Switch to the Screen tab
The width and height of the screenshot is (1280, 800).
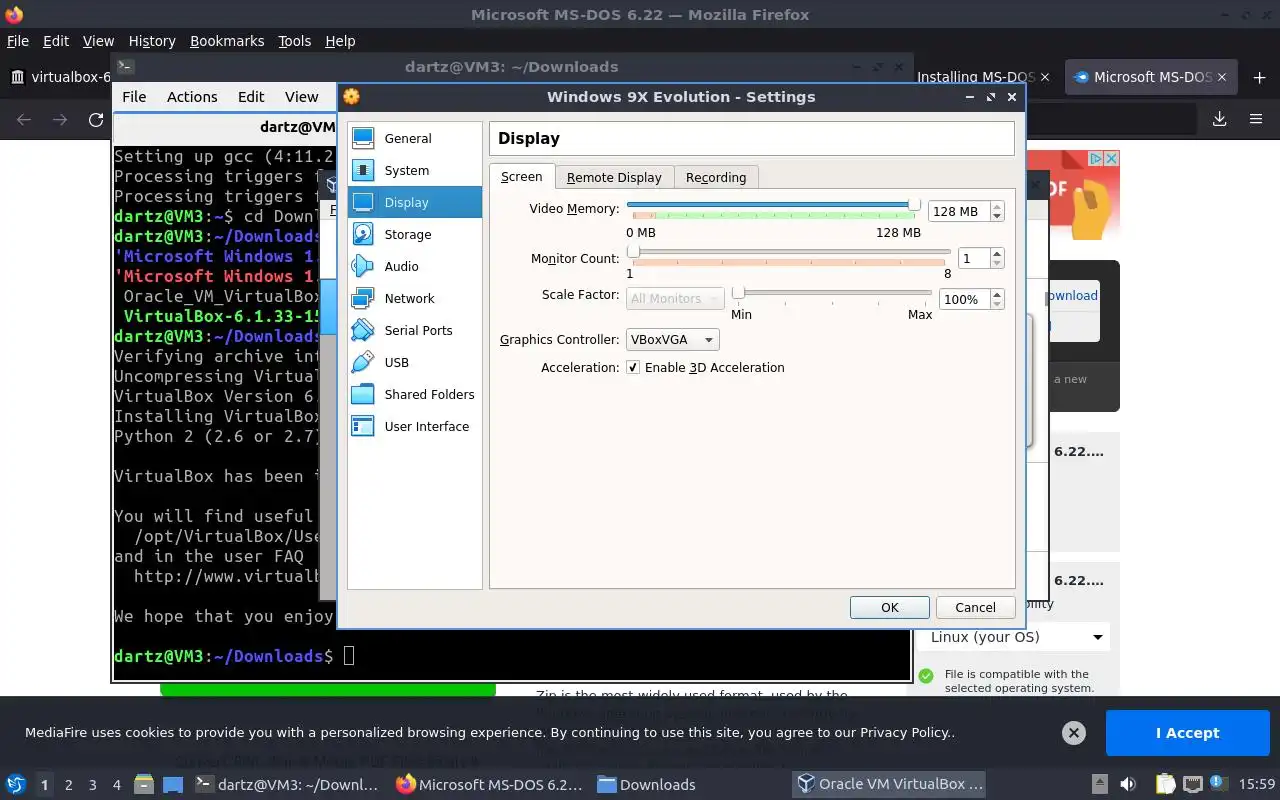pos(521,177)
